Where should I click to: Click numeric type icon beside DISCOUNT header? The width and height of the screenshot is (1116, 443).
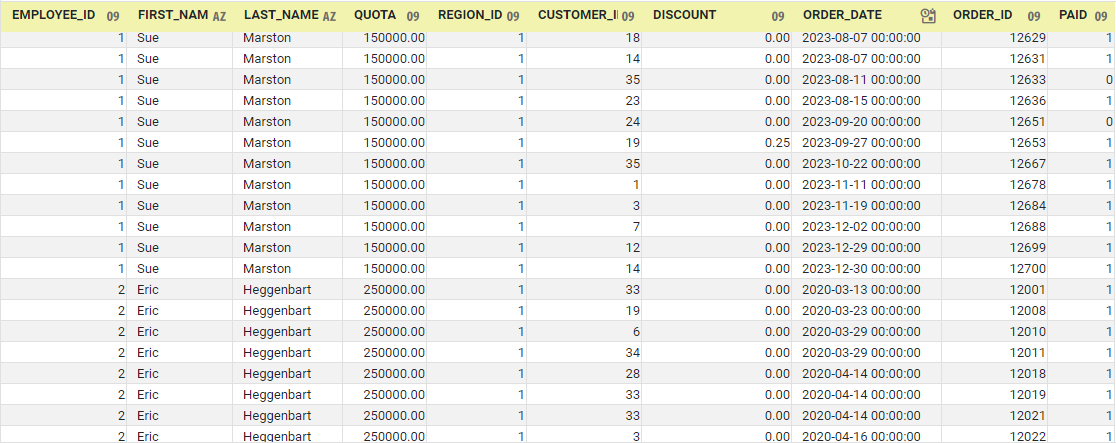(778, 16)
